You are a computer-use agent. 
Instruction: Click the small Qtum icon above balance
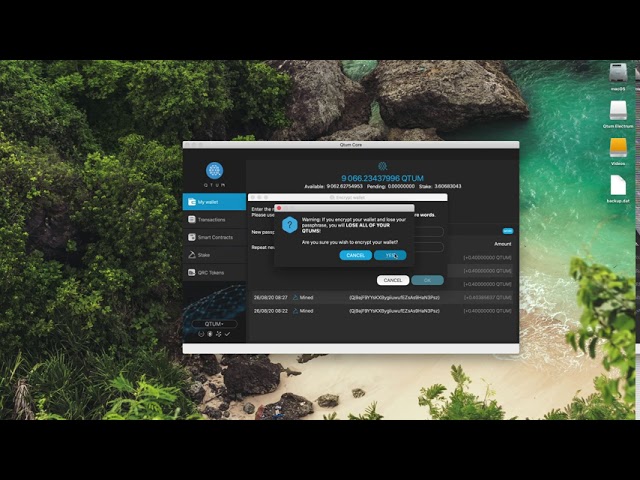click(x=382, y=166)
